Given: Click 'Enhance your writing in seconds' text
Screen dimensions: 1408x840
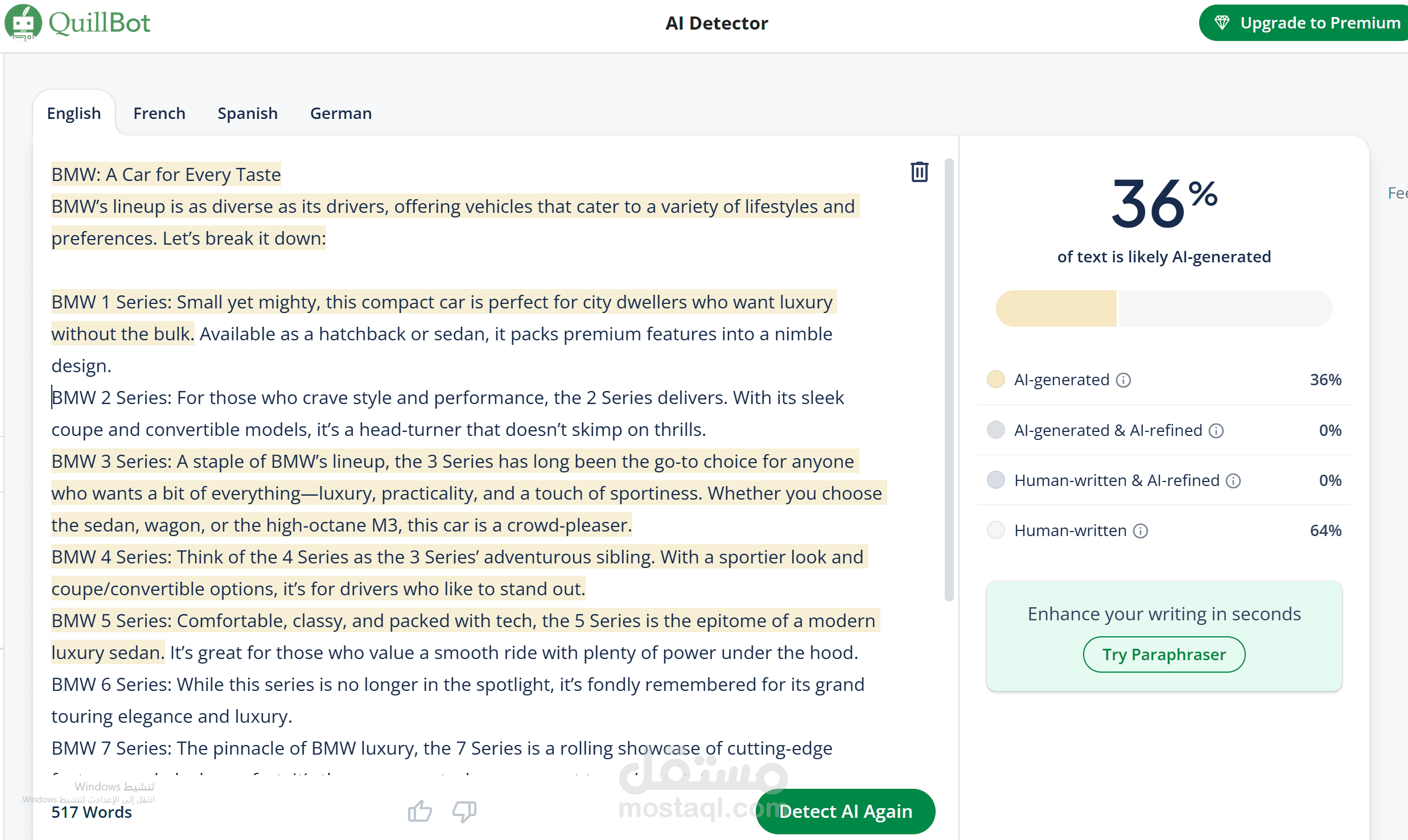Looking at the screenshot, I should pyautogui.click(x=1164, y=614).
